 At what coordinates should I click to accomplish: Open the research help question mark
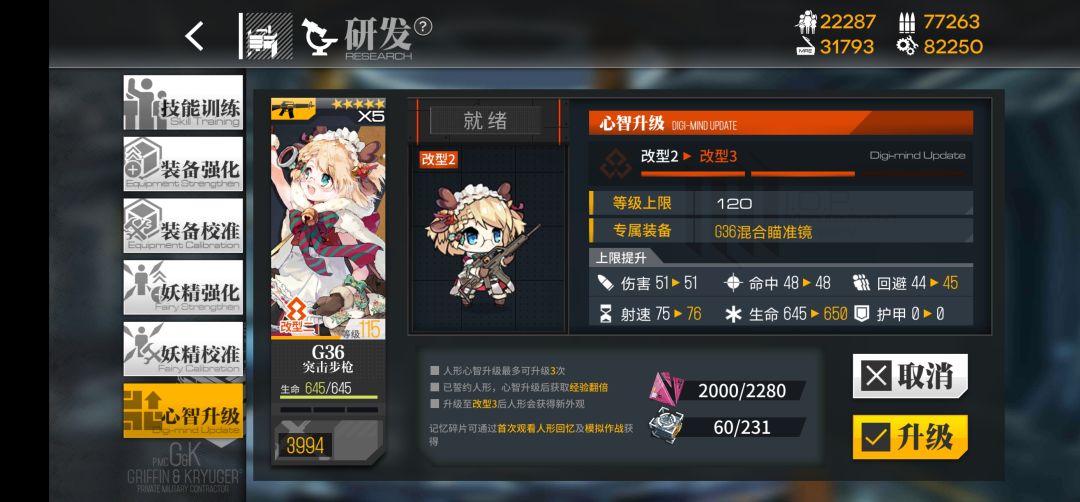tap(424, 26)
